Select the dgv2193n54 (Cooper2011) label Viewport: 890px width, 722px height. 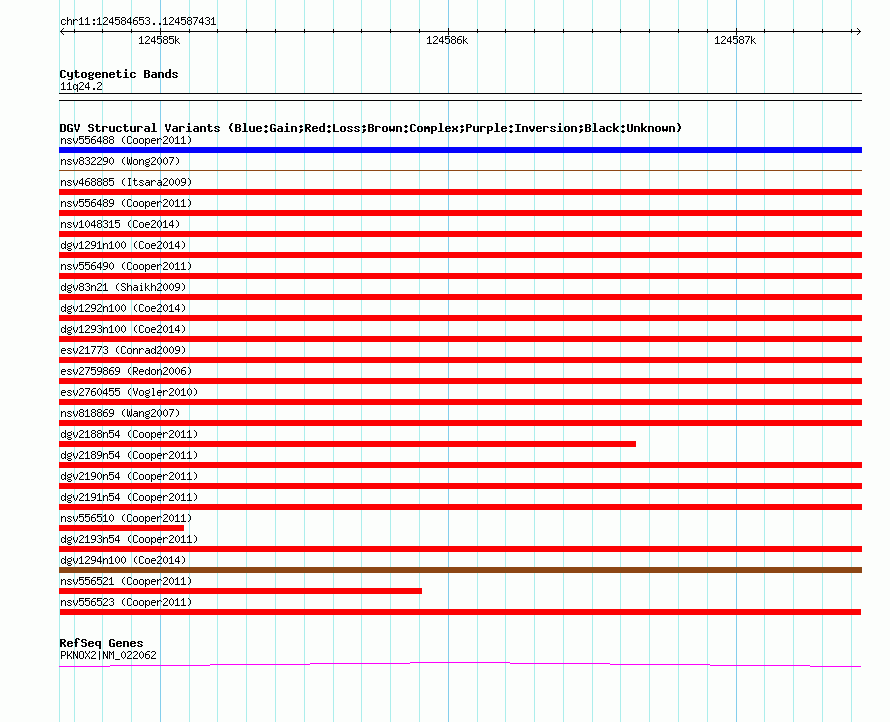pyautogui.click(x=129, y=539)
